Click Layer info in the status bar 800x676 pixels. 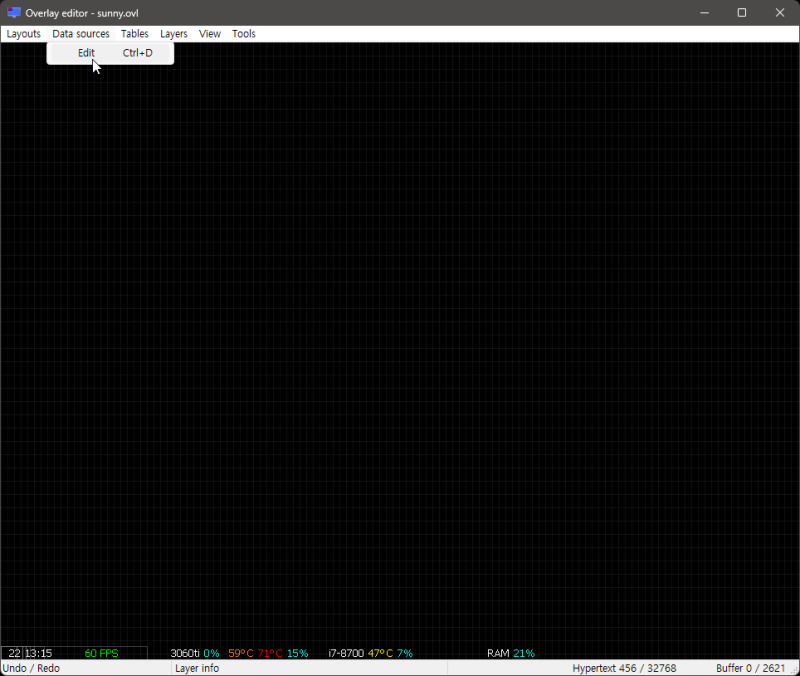196,667
